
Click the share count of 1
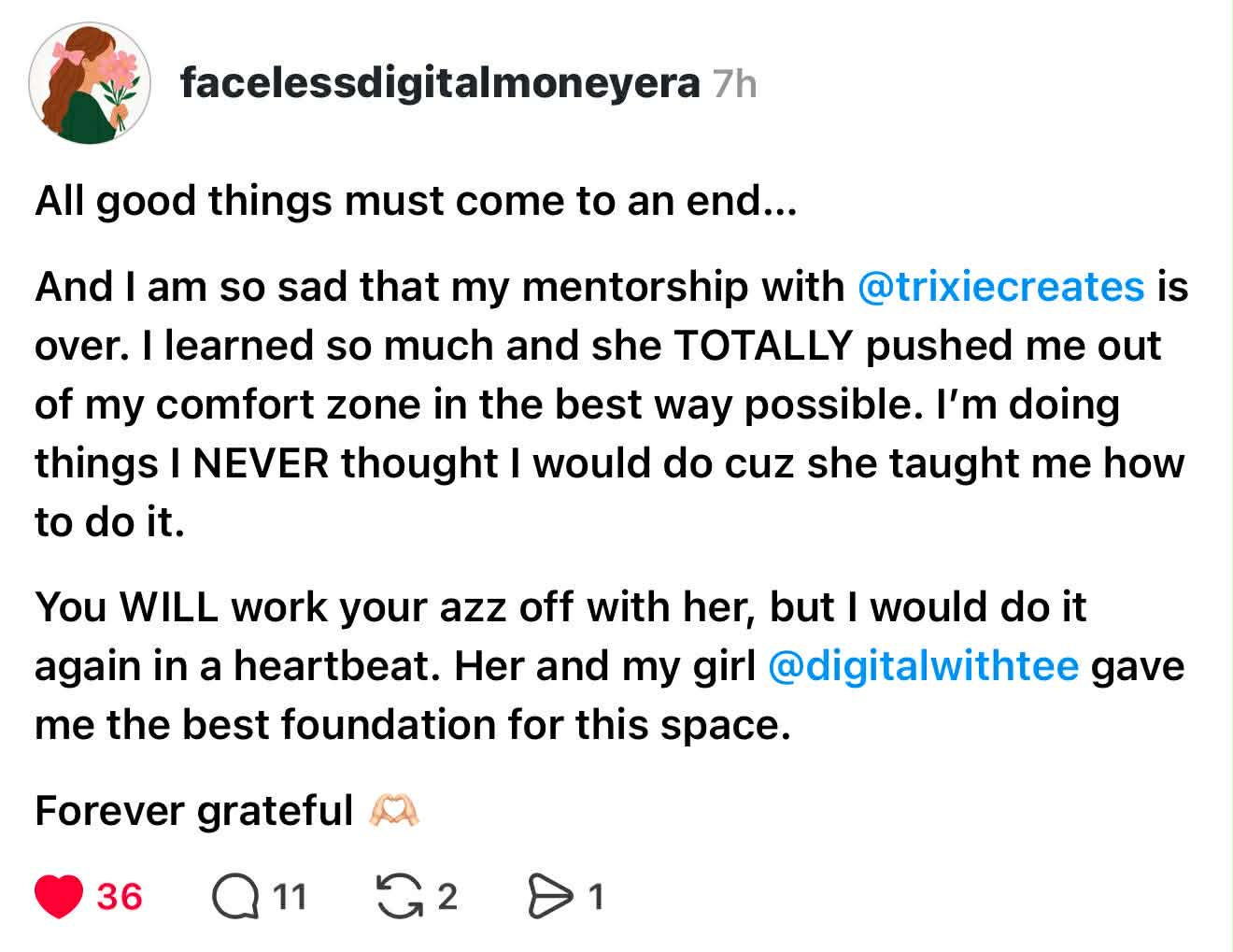596,897
